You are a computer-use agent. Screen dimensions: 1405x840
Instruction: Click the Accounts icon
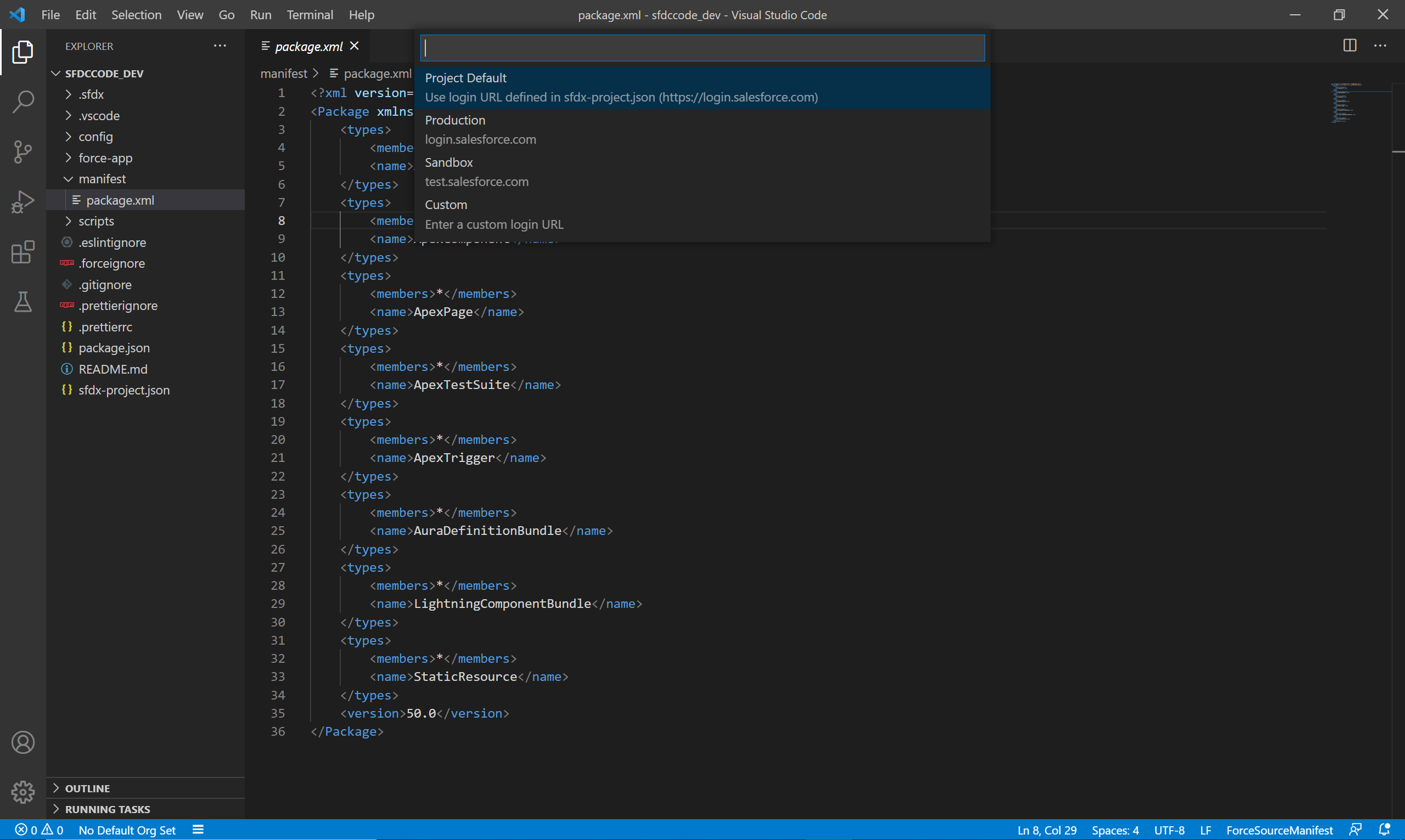coord(23,742)
